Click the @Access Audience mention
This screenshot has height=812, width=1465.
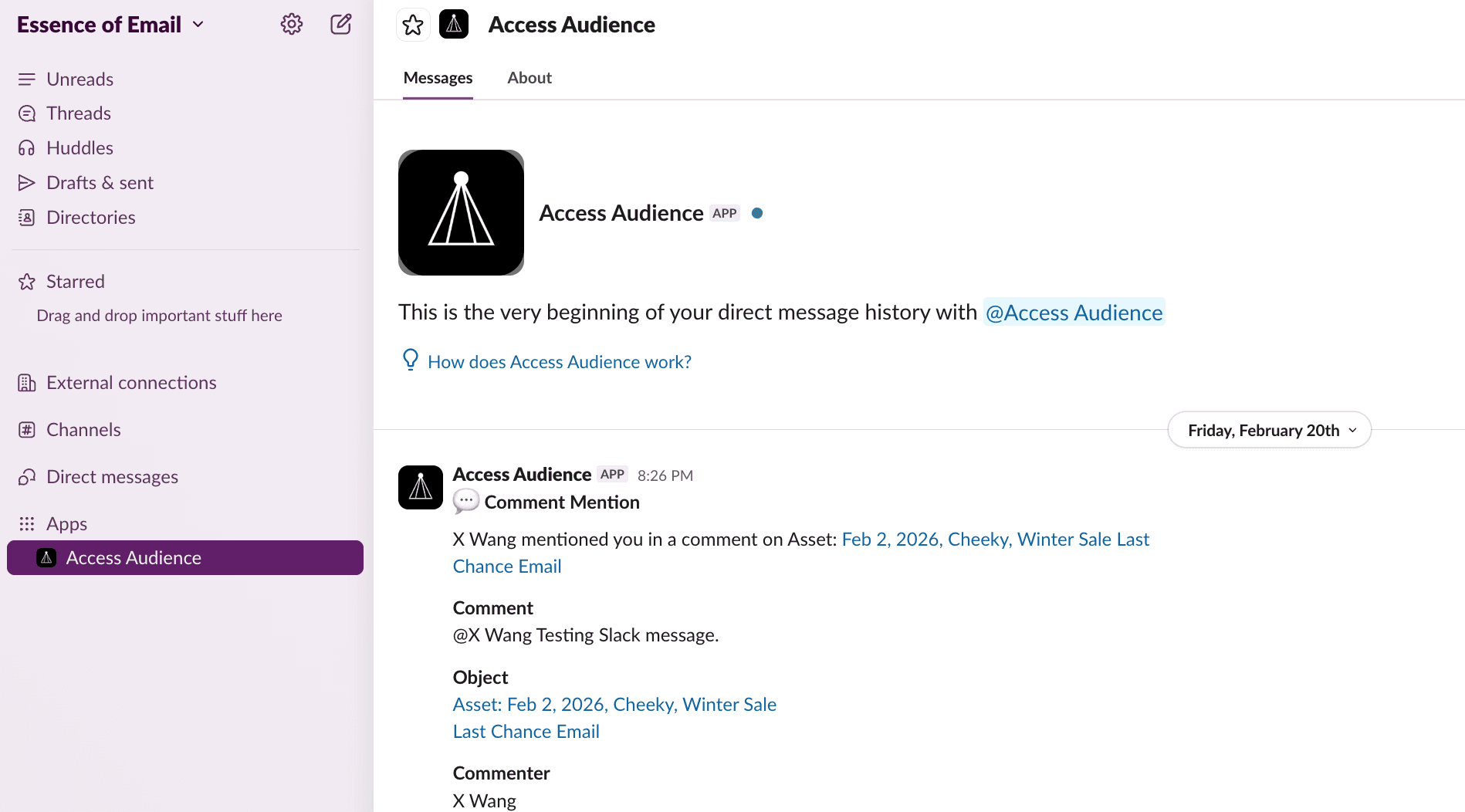click(x=1074, y=312)
